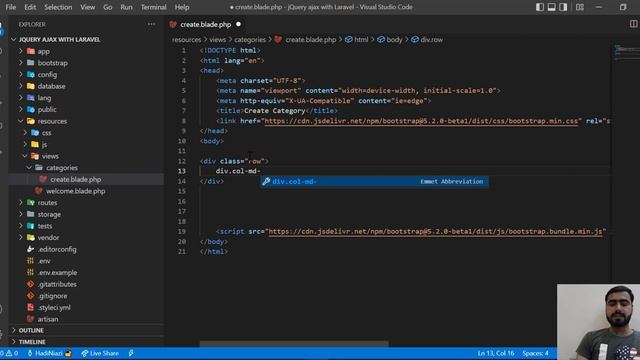Open Help menu
This screenshot has height=360, width=640.
pos(182,7)
